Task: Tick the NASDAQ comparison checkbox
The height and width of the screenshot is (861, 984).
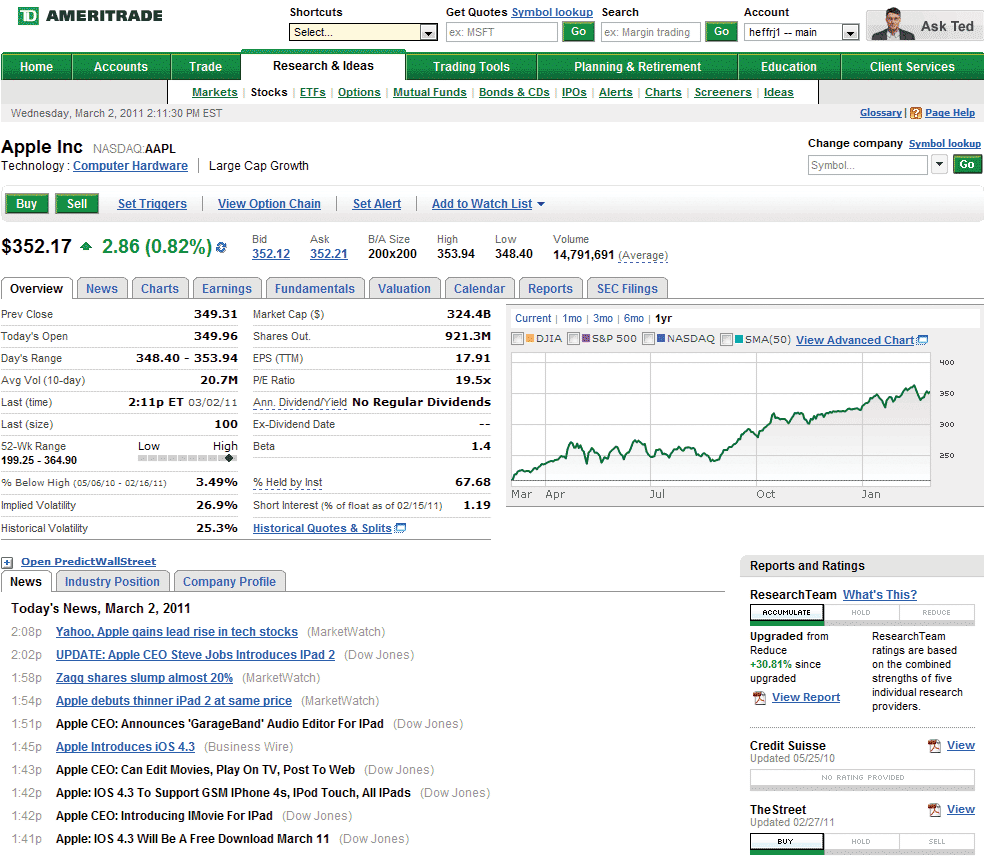Action: tap(648, 339)
